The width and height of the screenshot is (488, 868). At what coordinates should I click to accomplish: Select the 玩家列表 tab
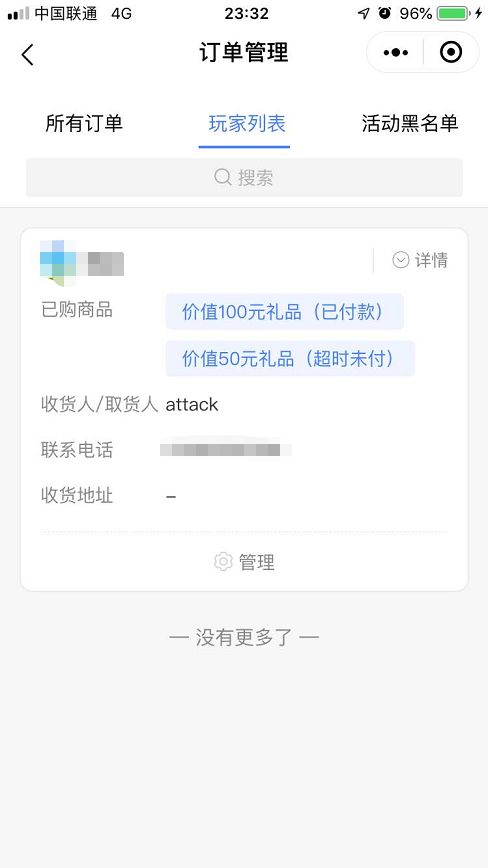[x=247, y=123]
